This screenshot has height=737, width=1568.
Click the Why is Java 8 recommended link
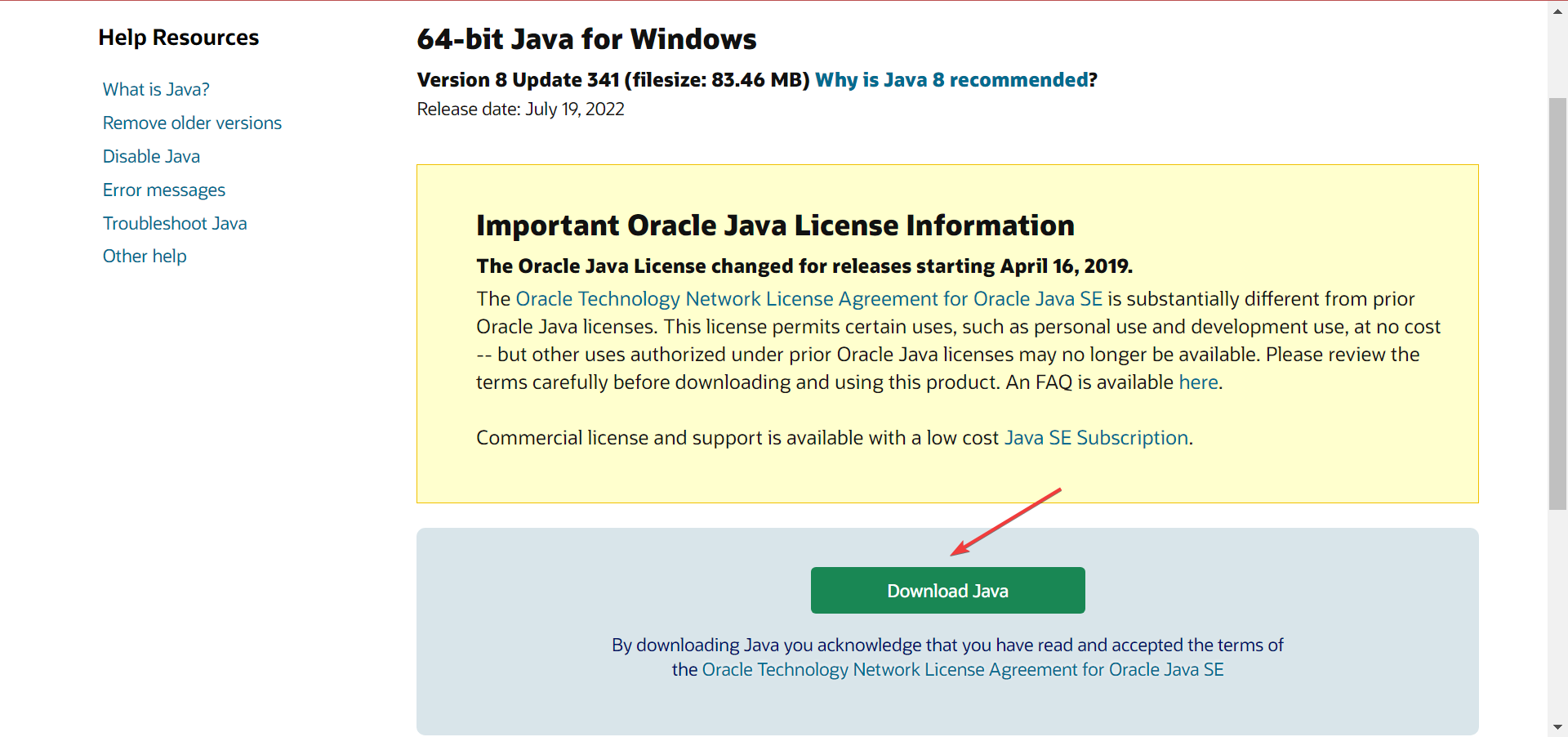[x=951, y=80]
